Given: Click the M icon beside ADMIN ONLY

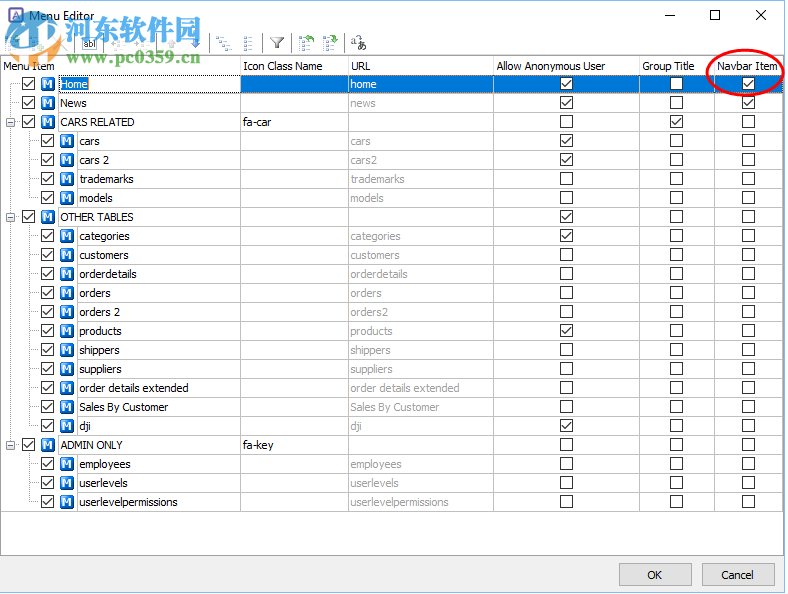Looking at the screenshot, I should pyautogui.click(x=48, y=445).
